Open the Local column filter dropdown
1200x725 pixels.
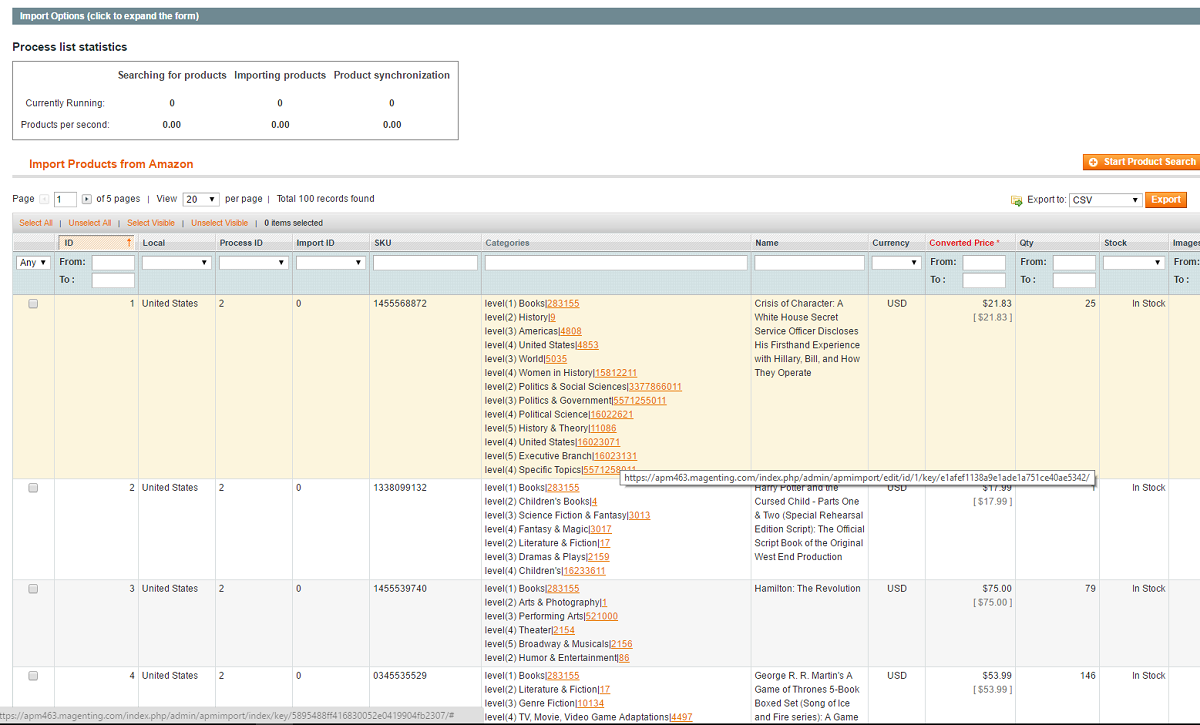point(177,263)
